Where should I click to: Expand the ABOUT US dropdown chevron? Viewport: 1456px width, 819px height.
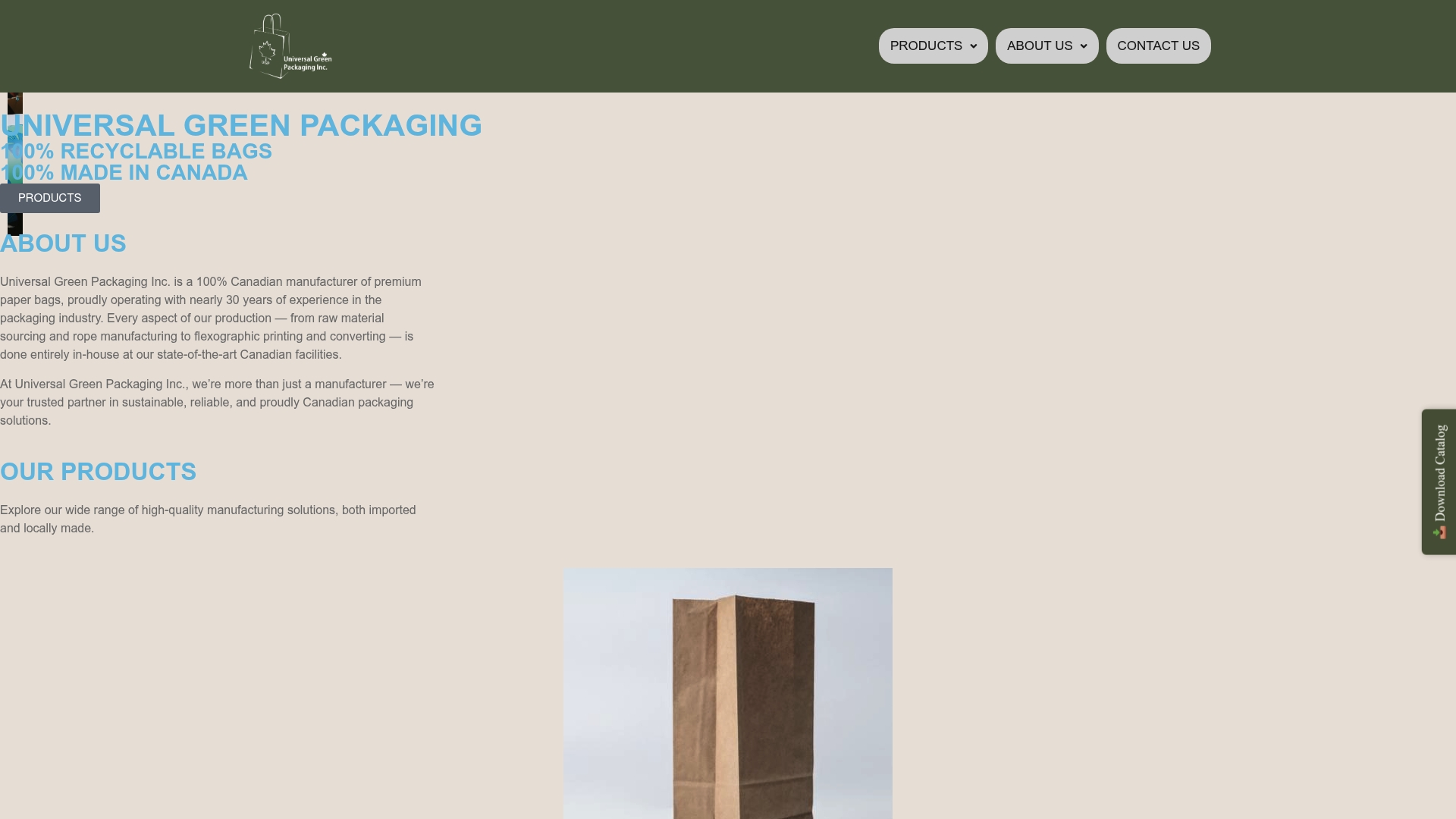1084,47
